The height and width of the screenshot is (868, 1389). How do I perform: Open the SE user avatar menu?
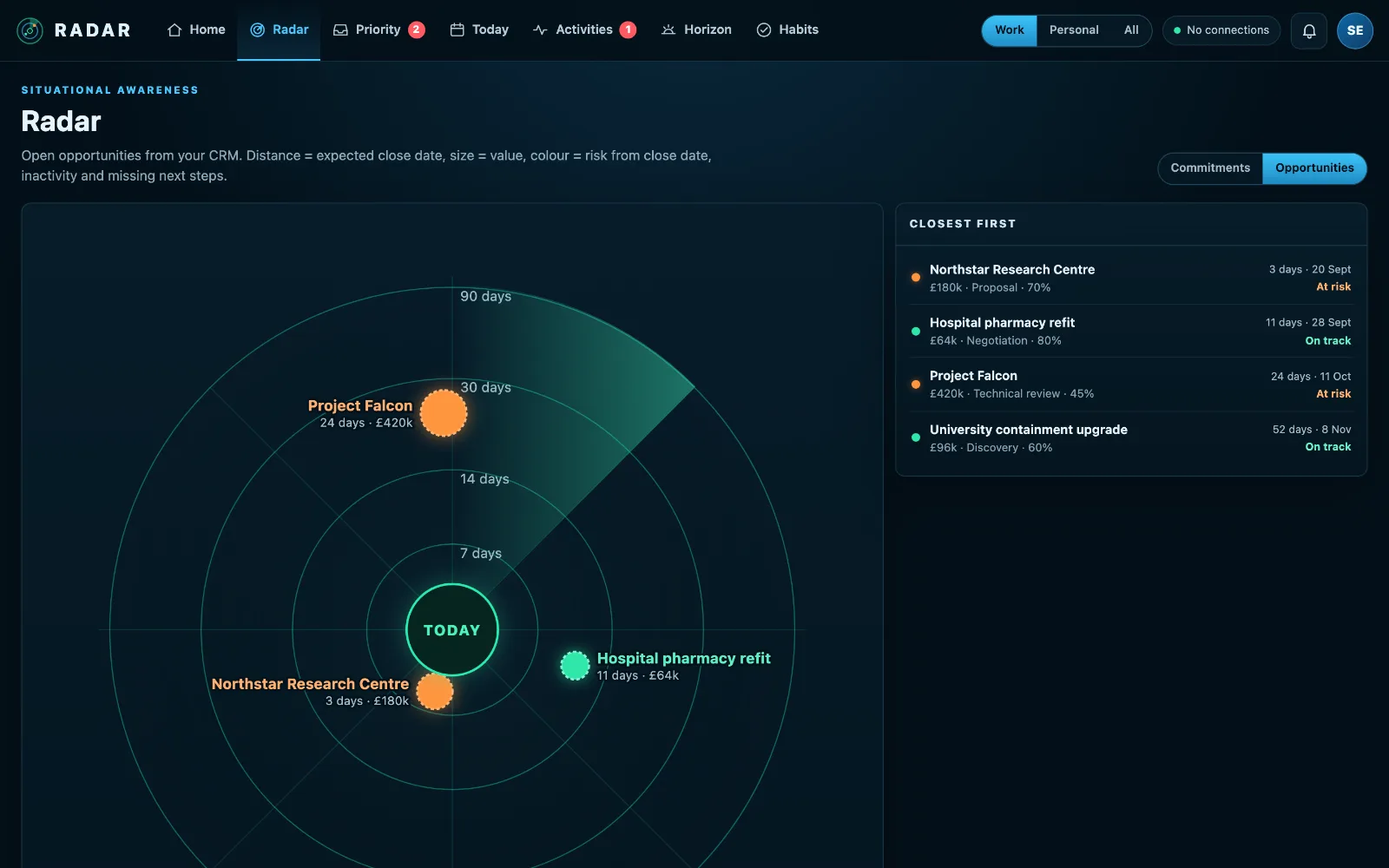[1355, 30]
